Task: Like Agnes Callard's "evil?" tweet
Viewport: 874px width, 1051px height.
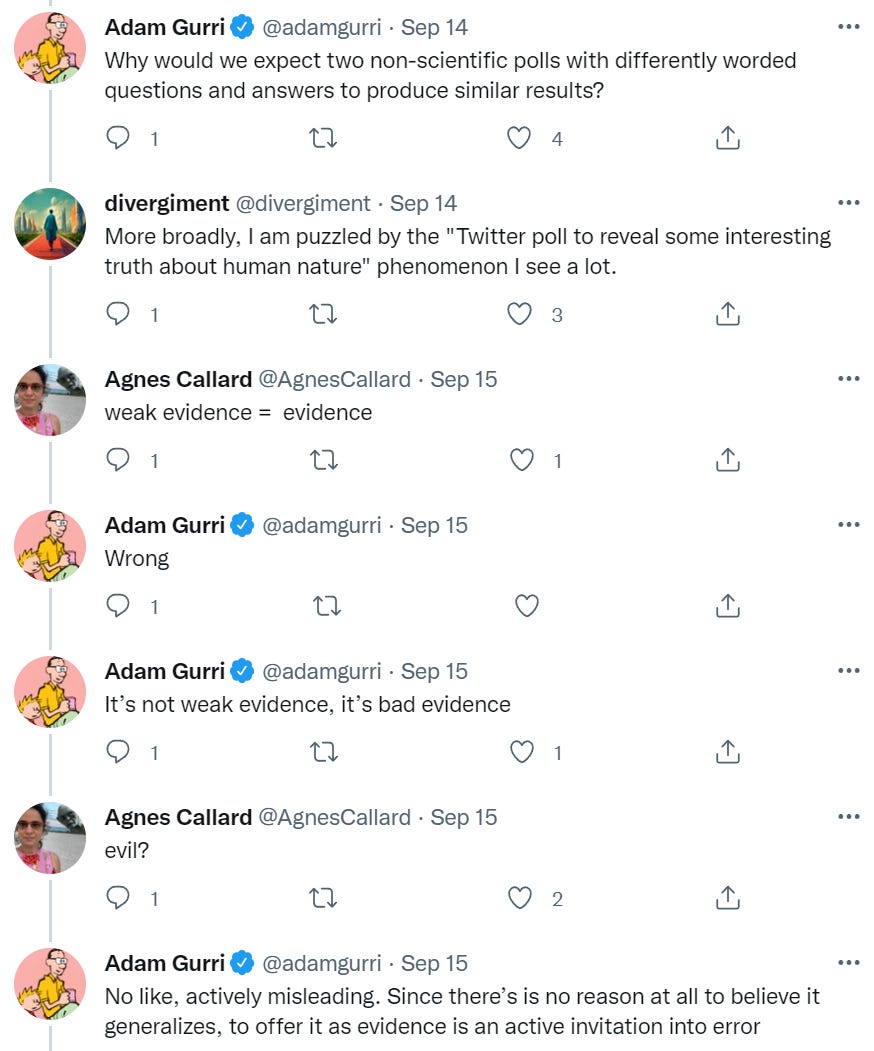Action: tap(521, 898)
